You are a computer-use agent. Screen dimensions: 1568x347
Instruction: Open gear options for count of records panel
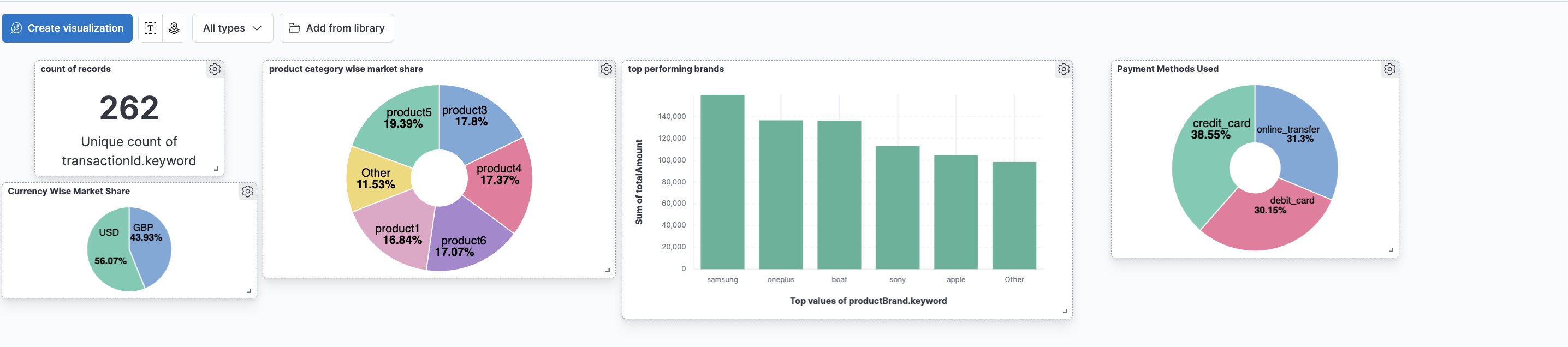tap(215, 69)
